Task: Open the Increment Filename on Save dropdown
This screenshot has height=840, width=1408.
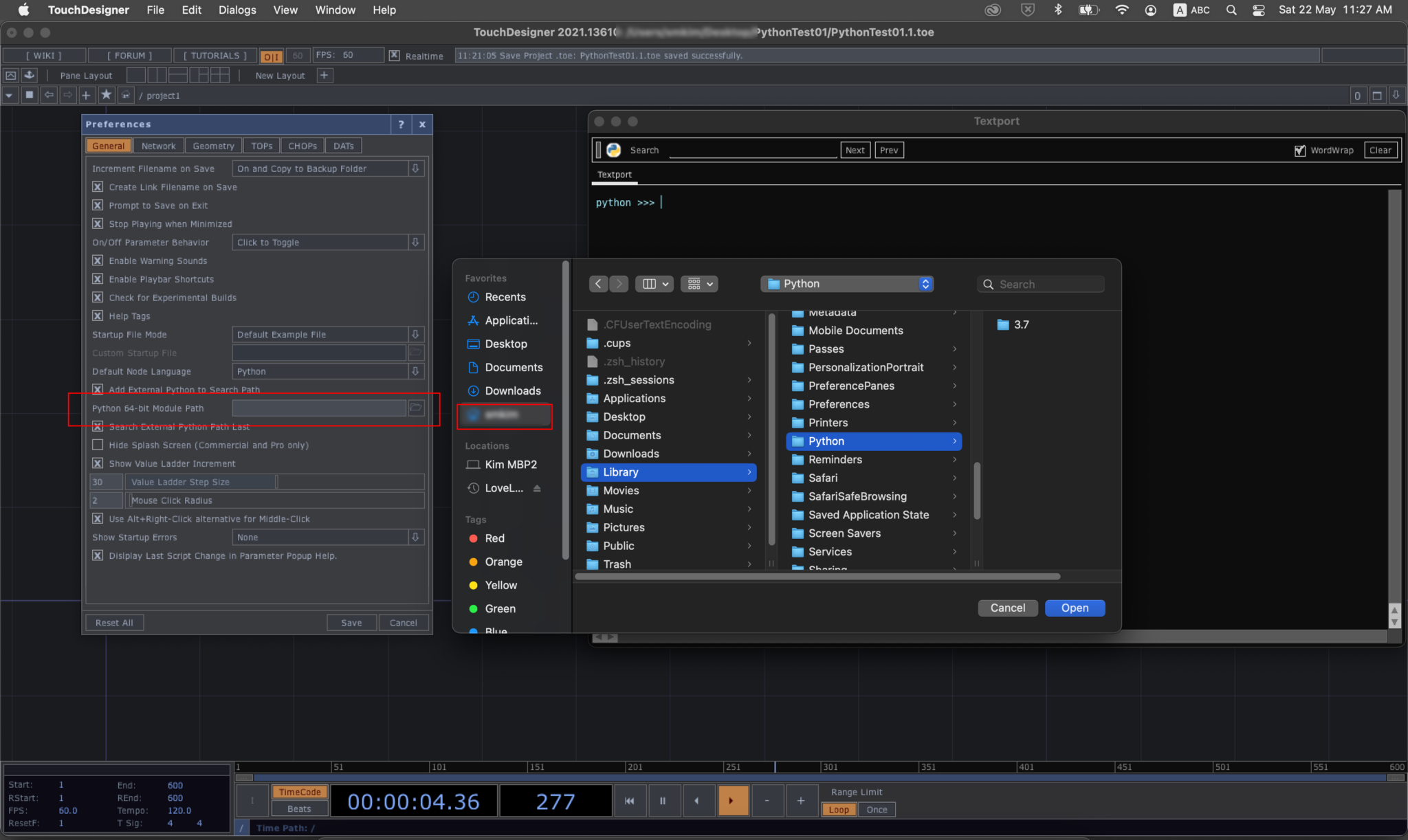Action: (415, 168)
